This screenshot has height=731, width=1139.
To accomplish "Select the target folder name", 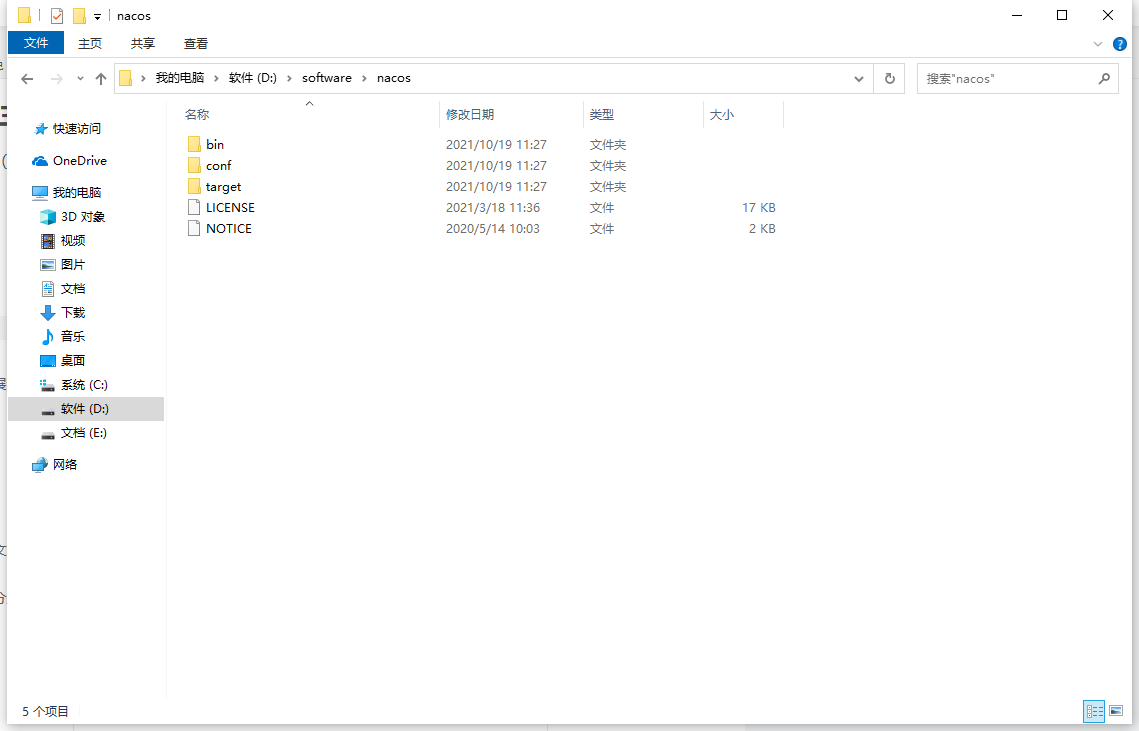I will [223, 187].
